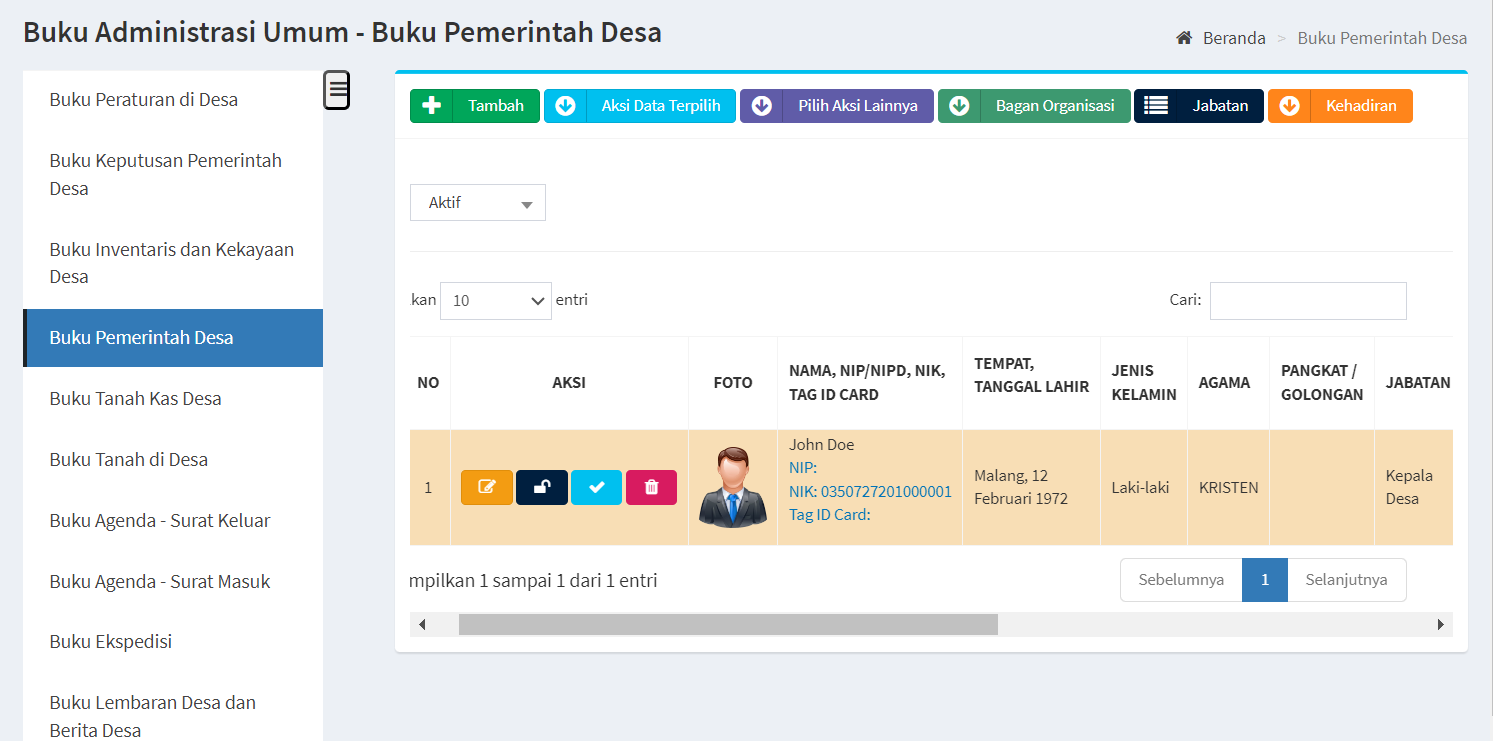Click the trash icon to delete John Doe

point(651,487)
